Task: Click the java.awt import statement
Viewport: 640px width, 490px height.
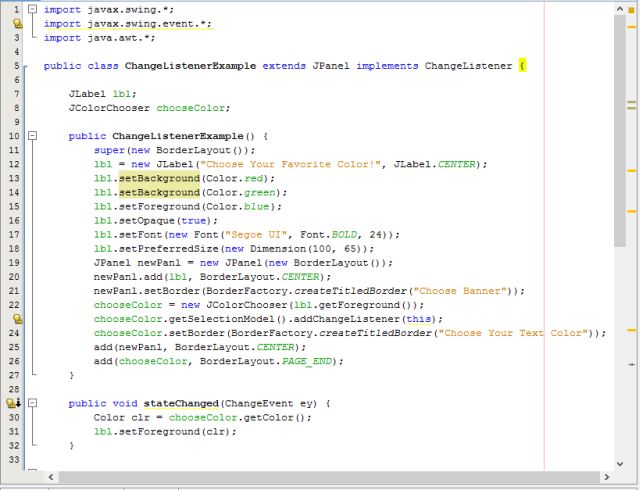Action: point(100,38)
